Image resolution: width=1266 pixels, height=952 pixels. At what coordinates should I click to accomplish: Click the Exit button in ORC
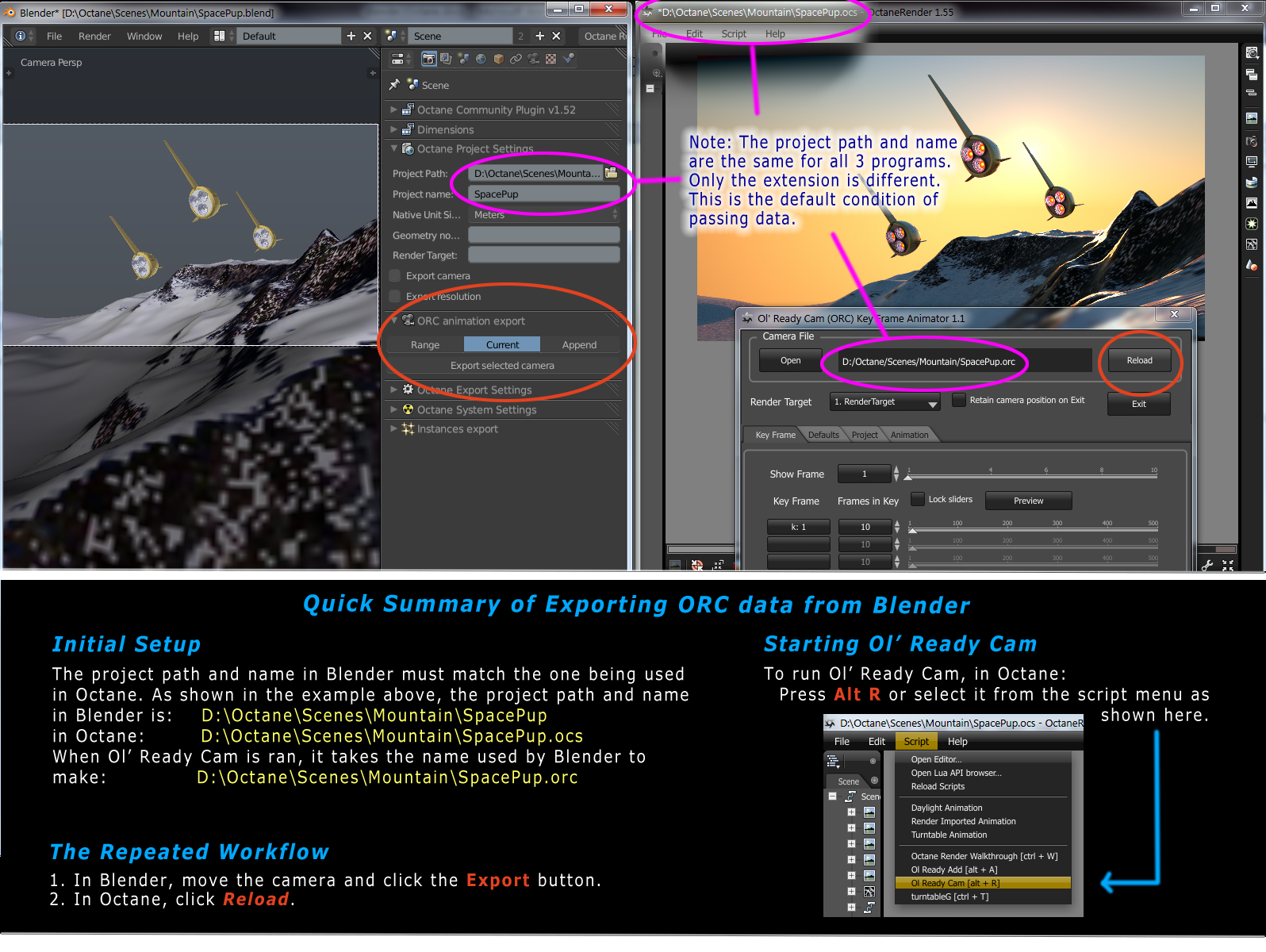(x=1138, y=404)
